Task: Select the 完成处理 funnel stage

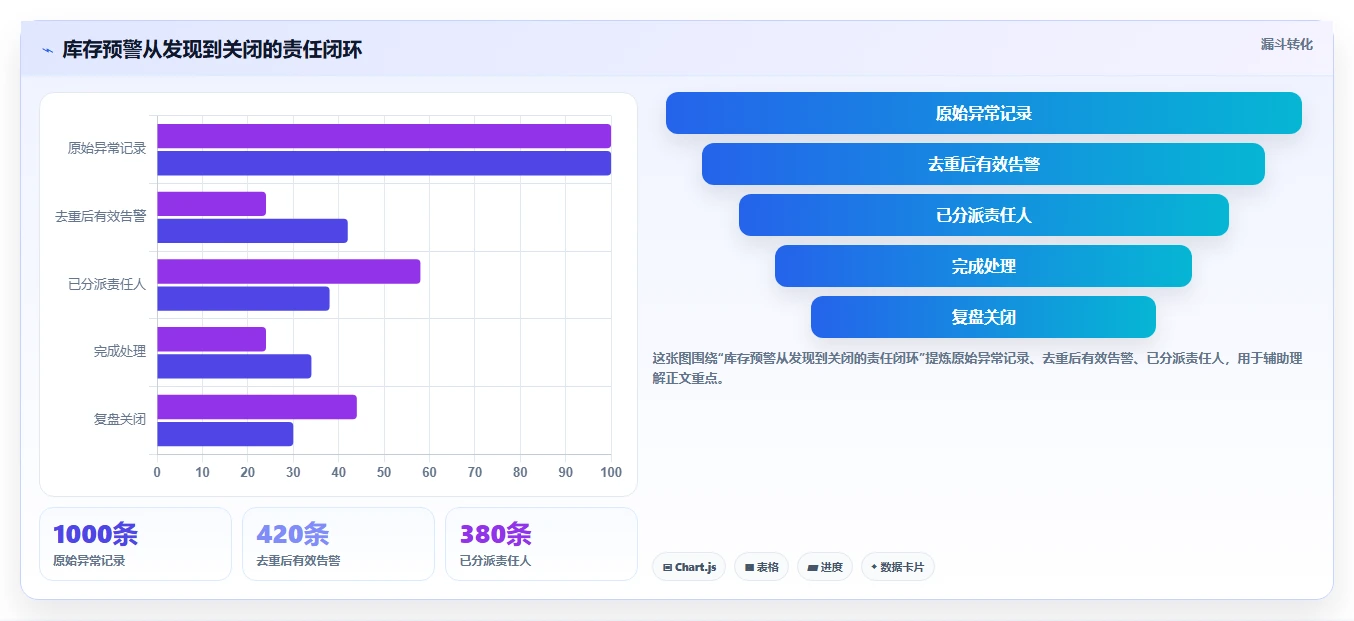Action: pos(983,266)
